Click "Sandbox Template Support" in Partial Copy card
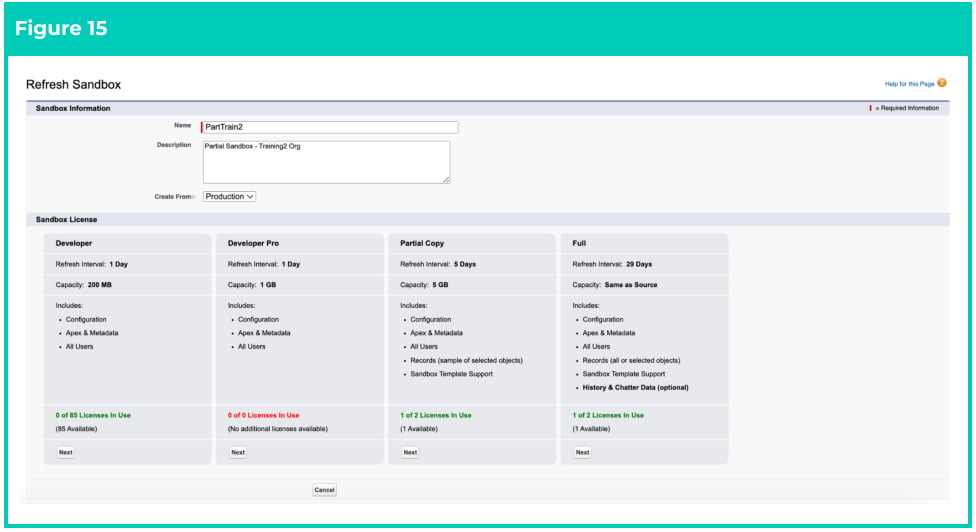 pyautogui.click(x=451, y=374)
